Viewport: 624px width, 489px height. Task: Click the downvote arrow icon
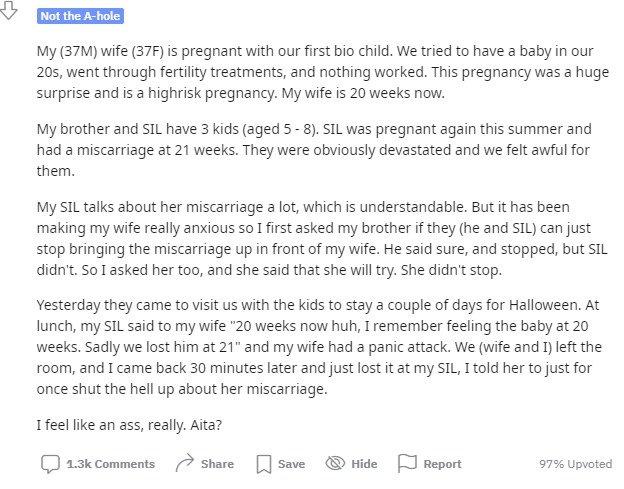[x=8, y=10]
